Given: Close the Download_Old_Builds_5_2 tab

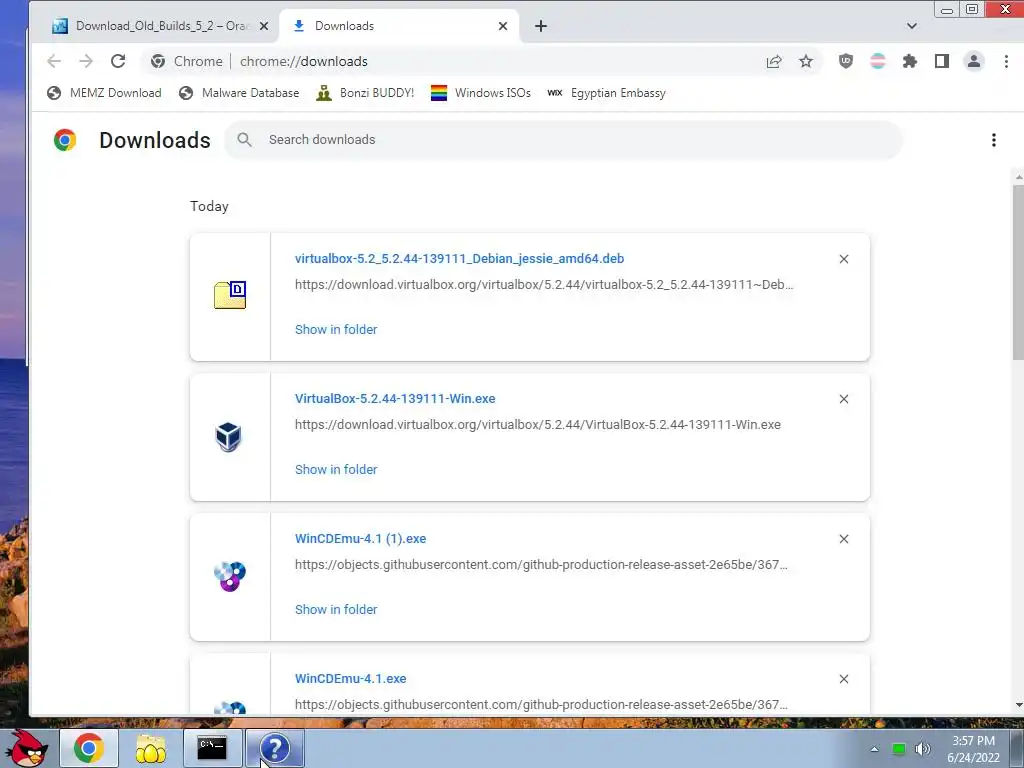Looking at the screenshot, I should [264, 26].
